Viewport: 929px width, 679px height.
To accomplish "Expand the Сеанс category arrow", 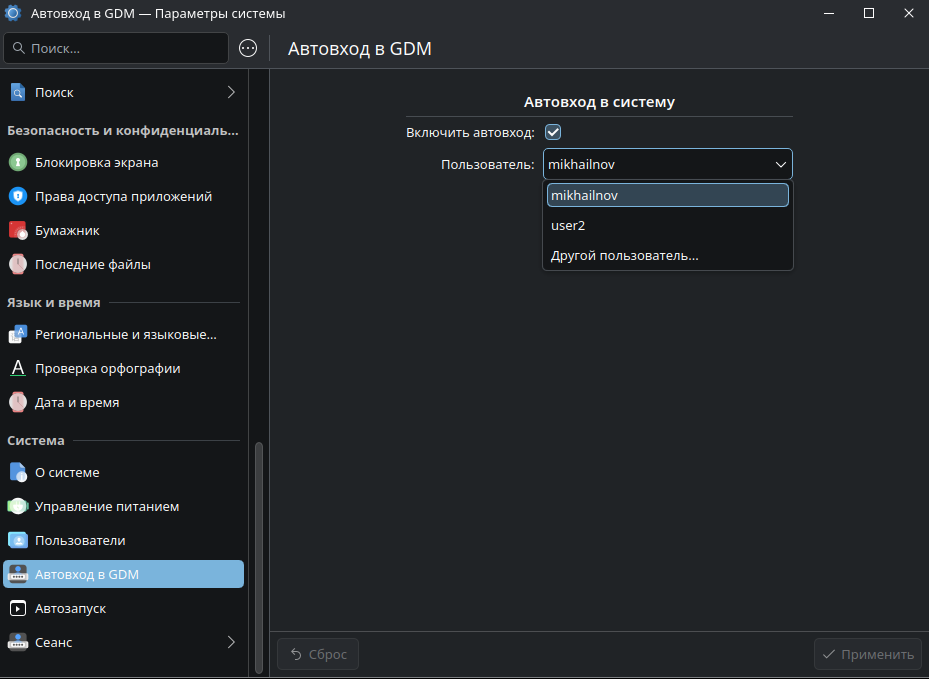I will tap(231, 642).
